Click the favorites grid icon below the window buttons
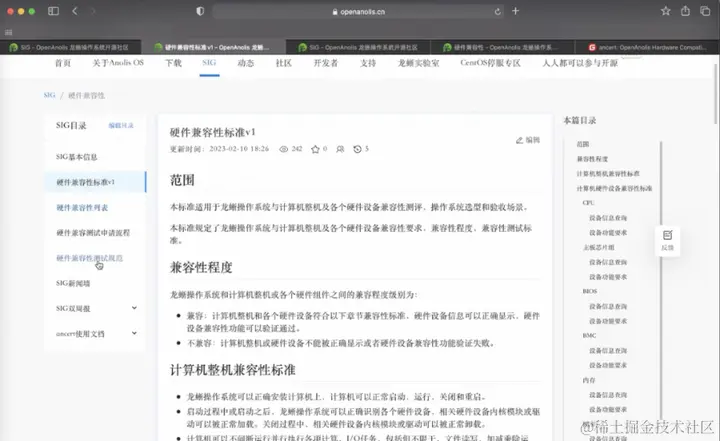 [8, 32]
